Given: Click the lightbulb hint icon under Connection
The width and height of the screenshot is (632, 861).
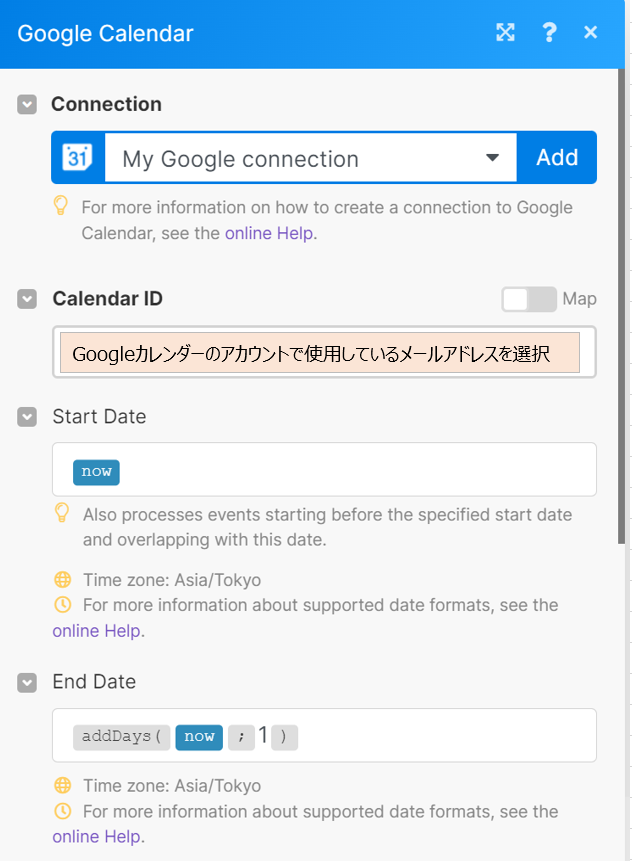Looking at the screenshot, I should point(60,206).
